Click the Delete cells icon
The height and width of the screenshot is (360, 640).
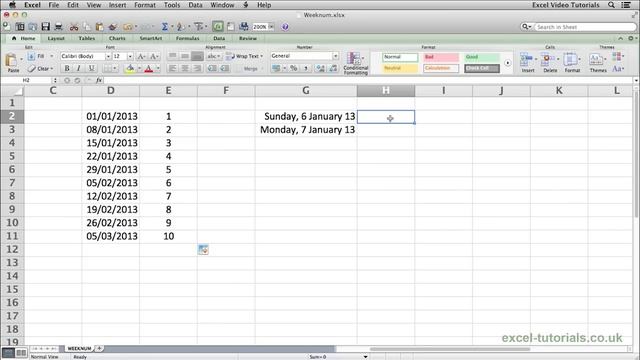(x=550, y=62)
